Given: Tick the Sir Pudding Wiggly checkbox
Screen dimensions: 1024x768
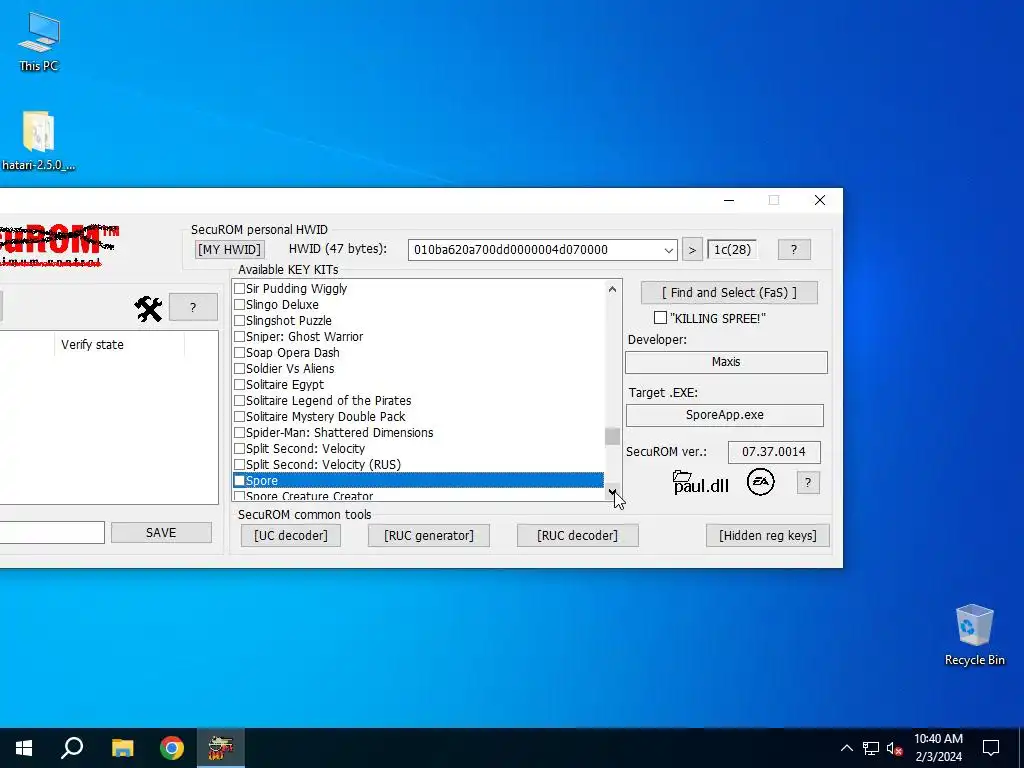Looking at the screenshot, I should [239, 289].
